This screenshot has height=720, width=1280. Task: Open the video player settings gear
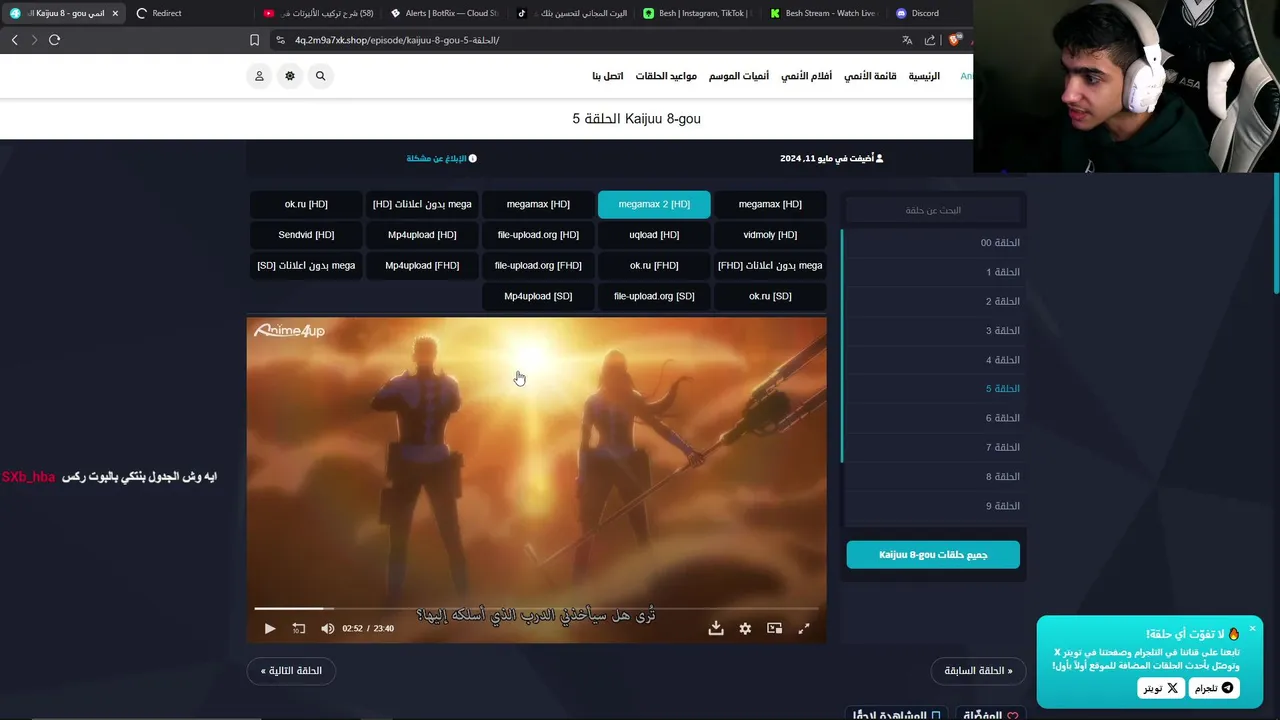[745, 628]
